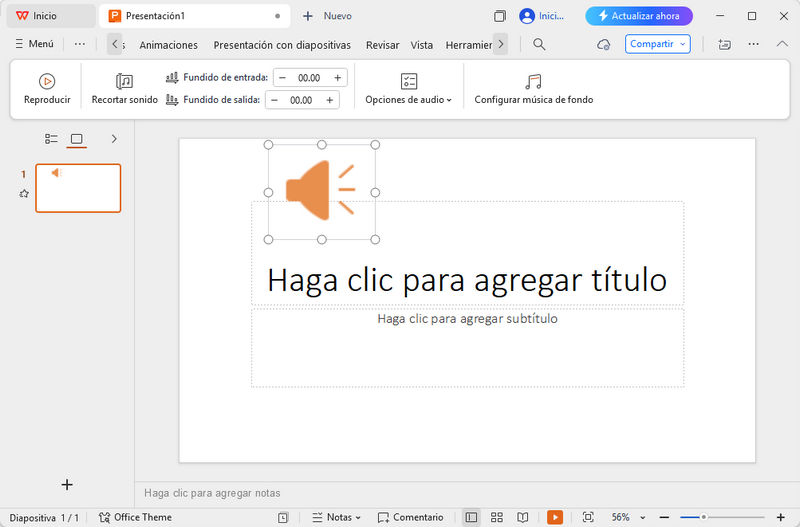Open reading view book icon
The width and height of the screenshot is (800, 527).
[522, 517]
